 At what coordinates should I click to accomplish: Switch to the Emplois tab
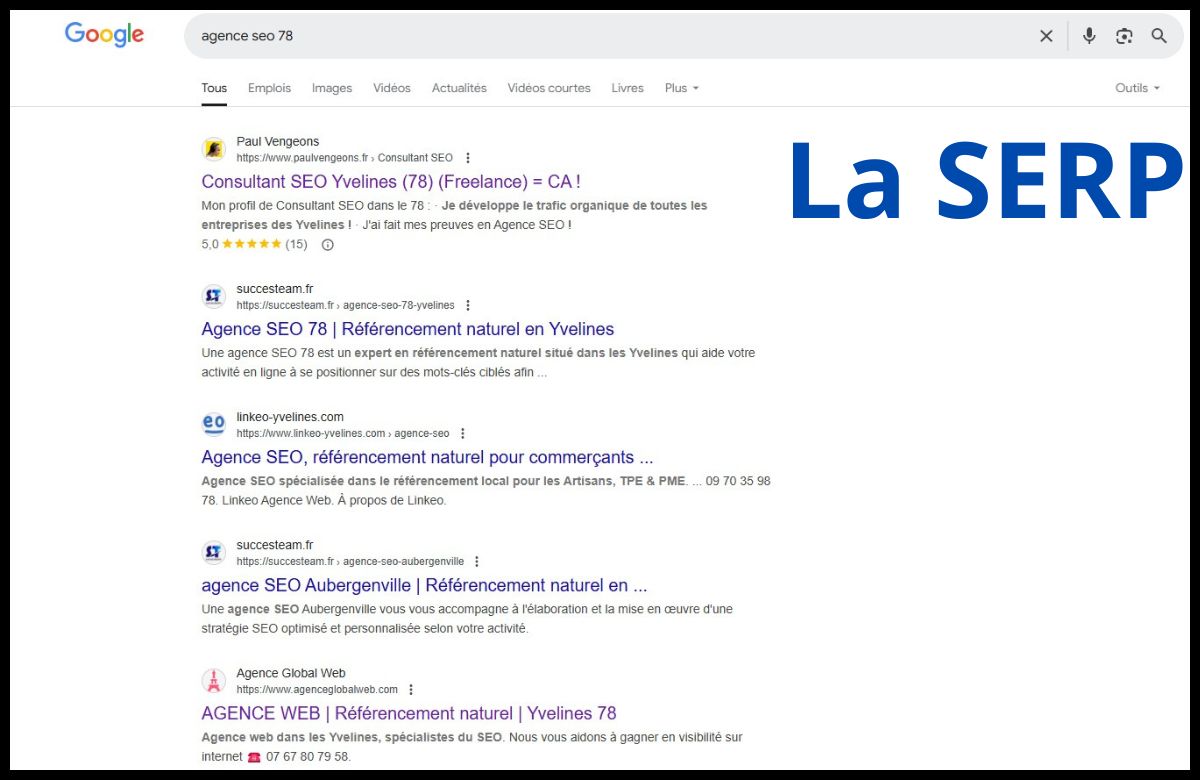pyautogui.click(x=269, y=88)
